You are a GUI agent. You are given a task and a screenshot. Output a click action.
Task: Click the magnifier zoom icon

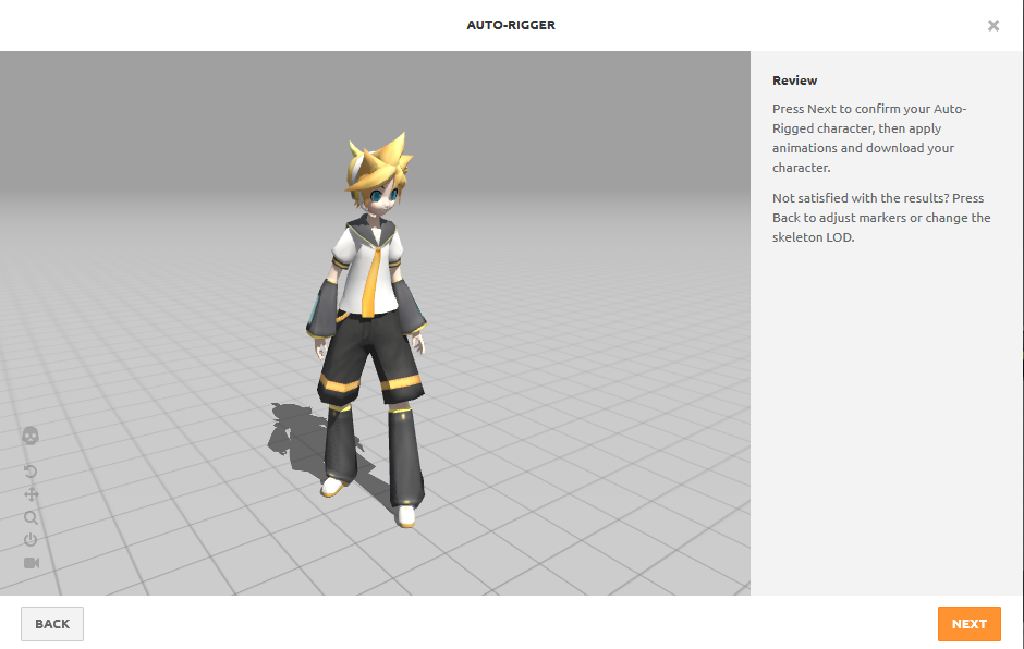pyautogui.click(x=30, y=517)
